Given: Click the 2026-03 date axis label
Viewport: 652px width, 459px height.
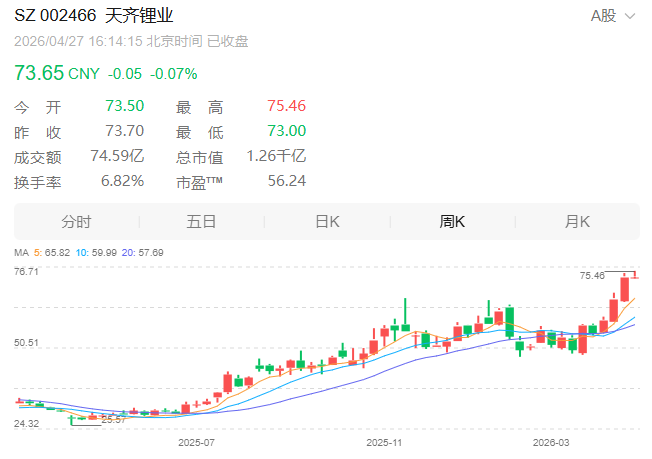Looking at the screenshot, I should [551, 443].
